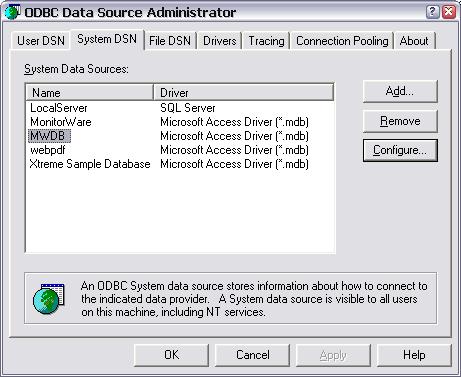
Task: Open the Tracing tab
Action: pyautogui.click(x=266, y=41)
